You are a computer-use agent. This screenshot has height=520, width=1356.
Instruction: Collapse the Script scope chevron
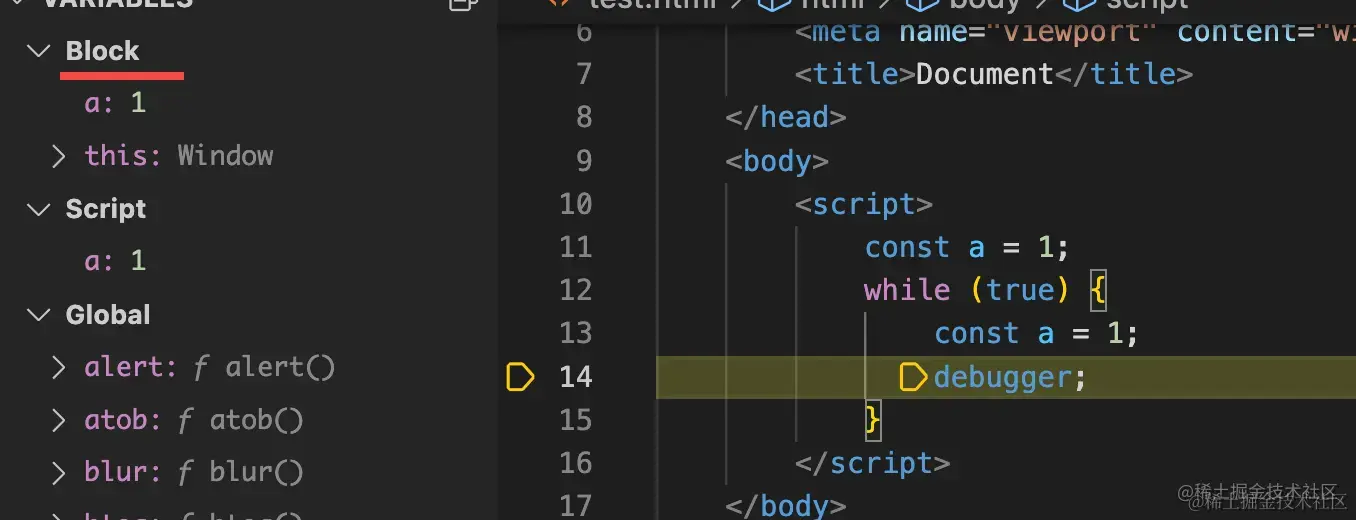tap(39, 209)
